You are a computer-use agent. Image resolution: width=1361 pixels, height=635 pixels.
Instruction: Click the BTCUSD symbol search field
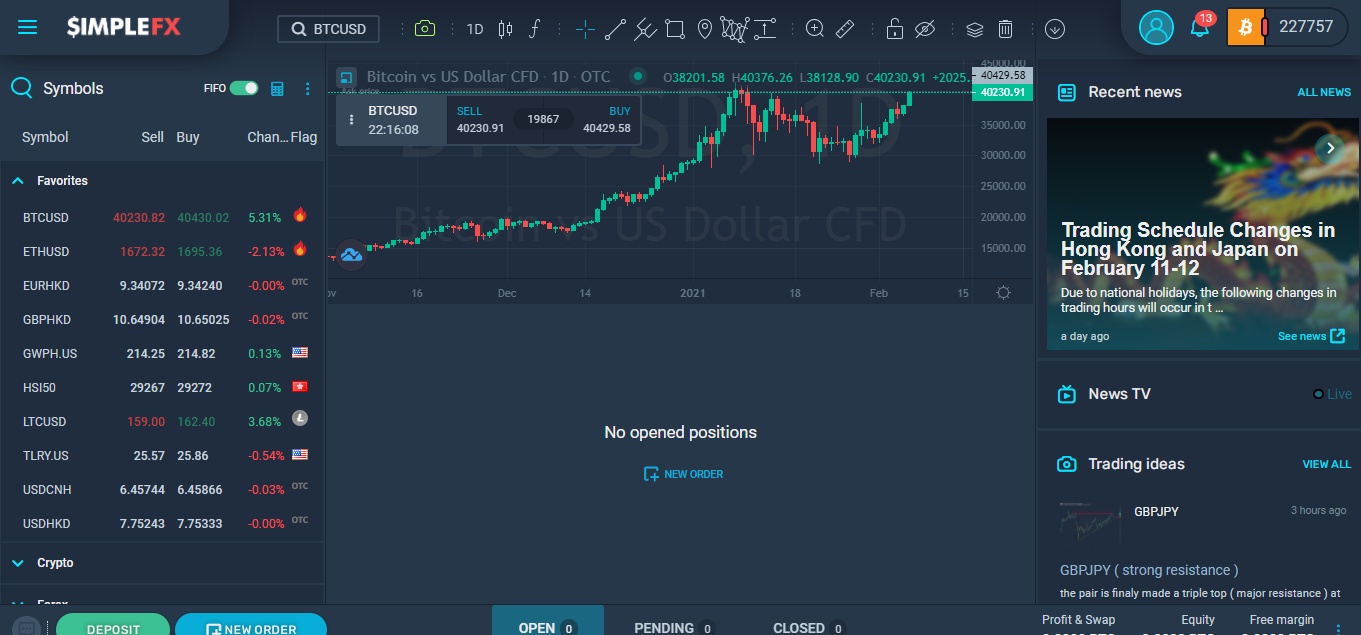[330, 29]
